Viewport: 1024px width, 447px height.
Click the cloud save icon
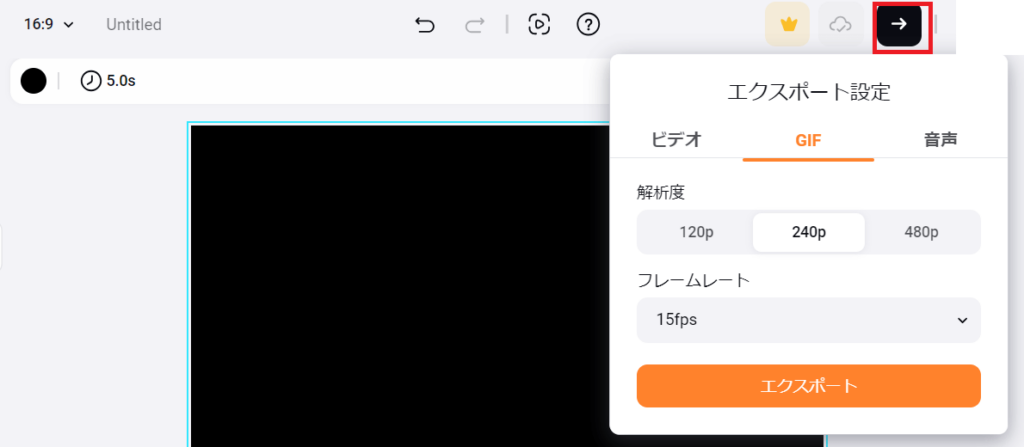(x=840, y=25)
